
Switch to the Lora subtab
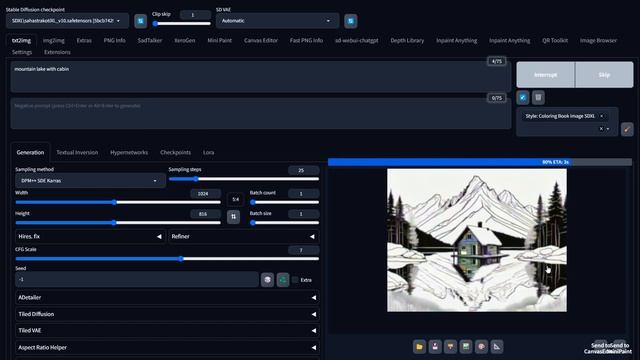[209, 152]
